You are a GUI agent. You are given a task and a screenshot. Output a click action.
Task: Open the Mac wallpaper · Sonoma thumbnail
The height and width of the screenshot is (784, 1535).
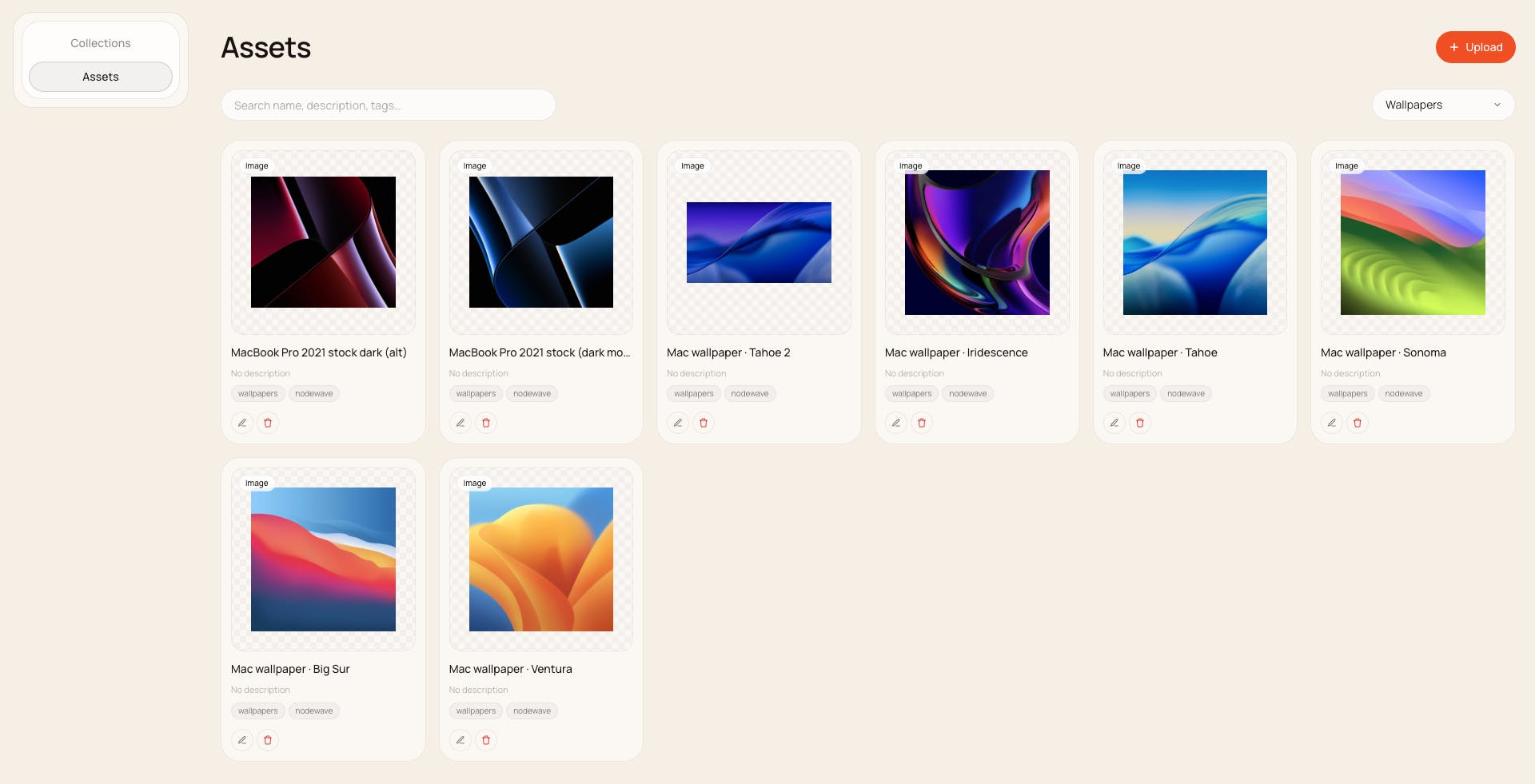(1413, 242)
